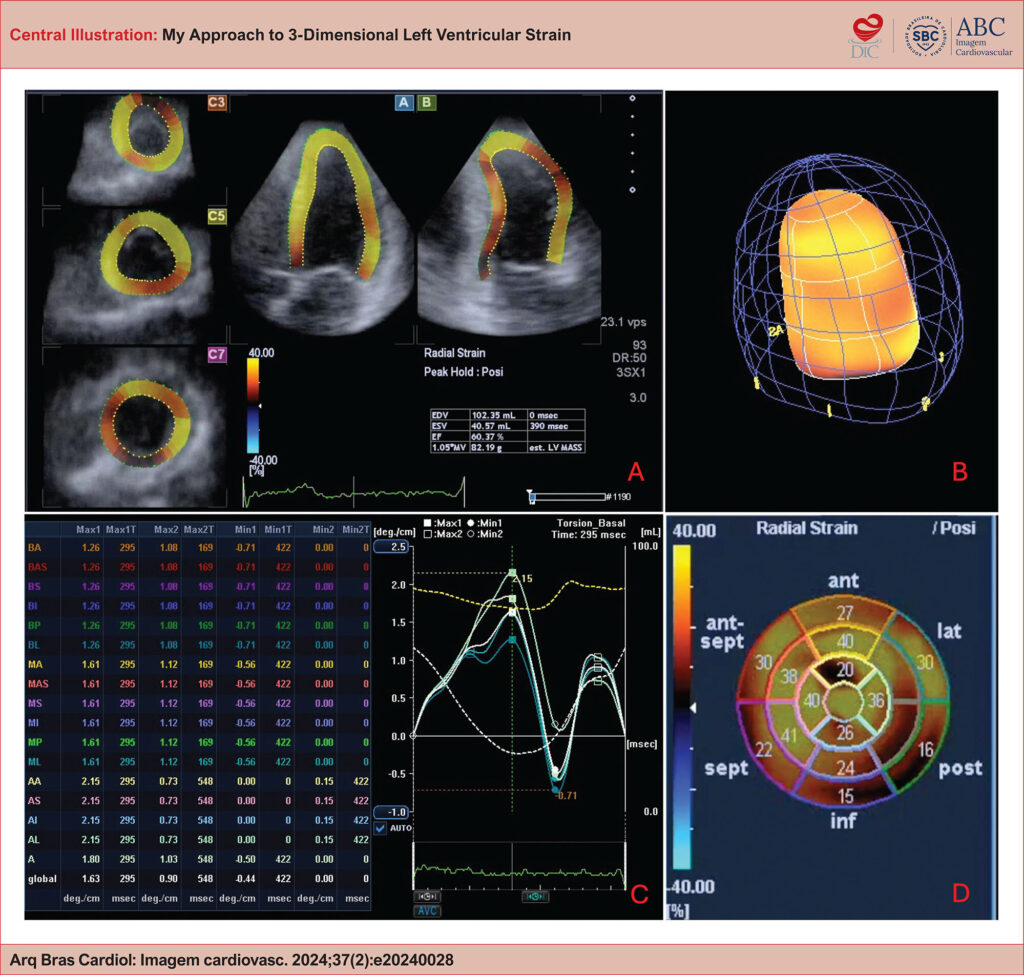Image resolution: width=1024 pixels, height=975 pixels.
Task: Select the BP row label
Action: click(34, 626)
